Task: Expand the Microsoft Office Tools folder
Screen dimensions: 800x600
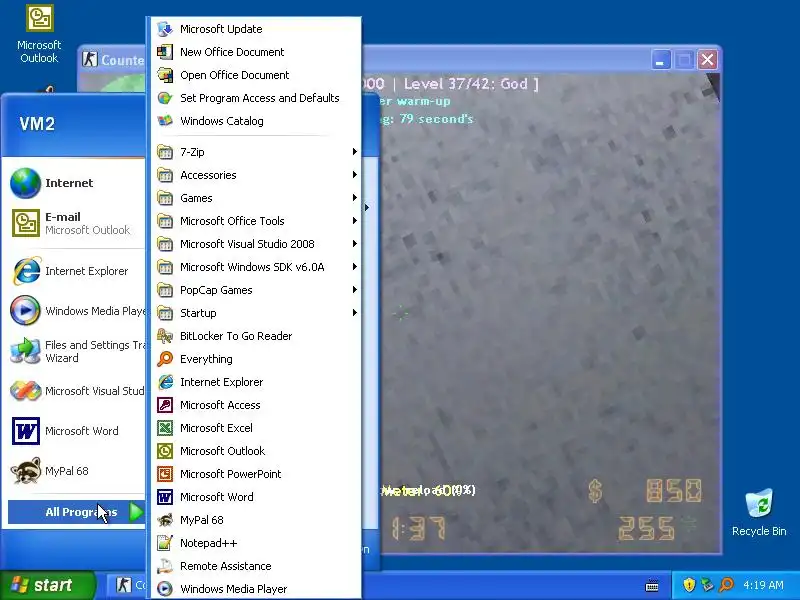Action: click(256, 220)
